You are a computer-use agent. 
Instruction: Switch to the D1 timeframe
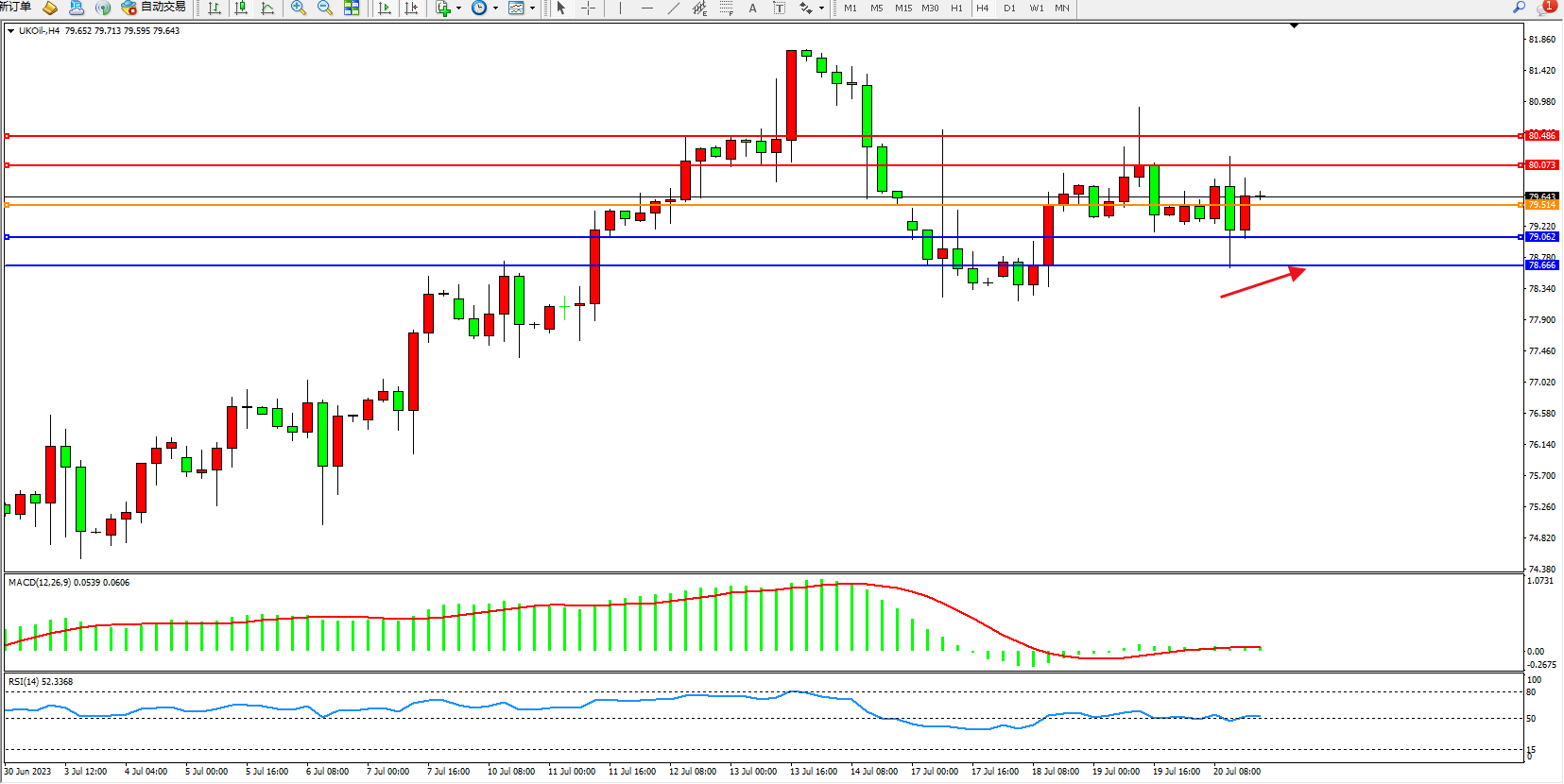(1009, 8)
